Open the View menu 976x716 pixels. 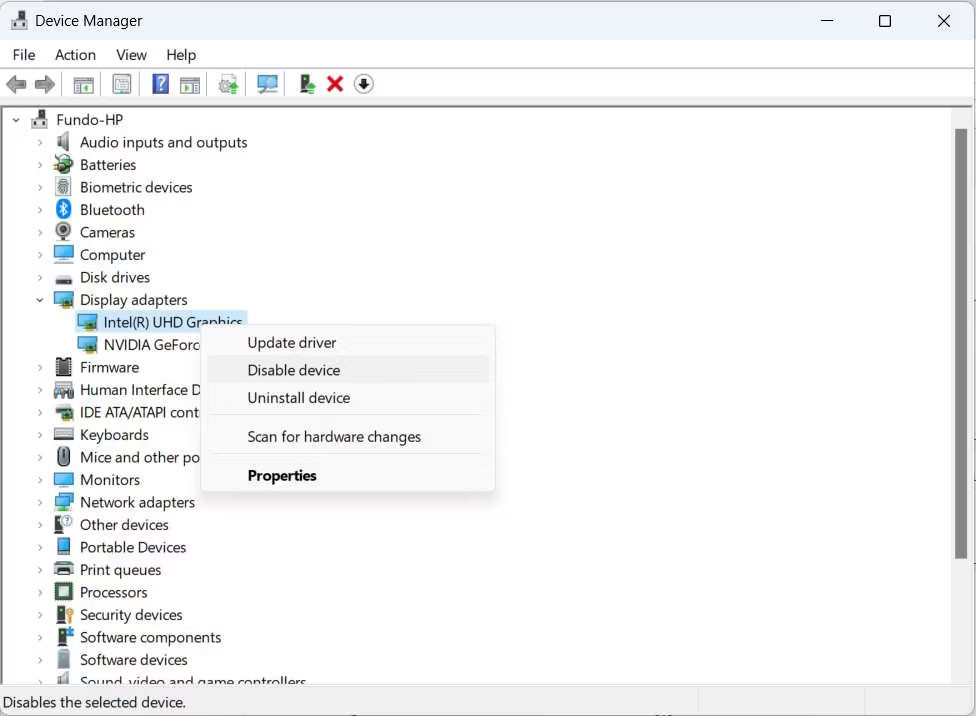click(x=131, y=55)
